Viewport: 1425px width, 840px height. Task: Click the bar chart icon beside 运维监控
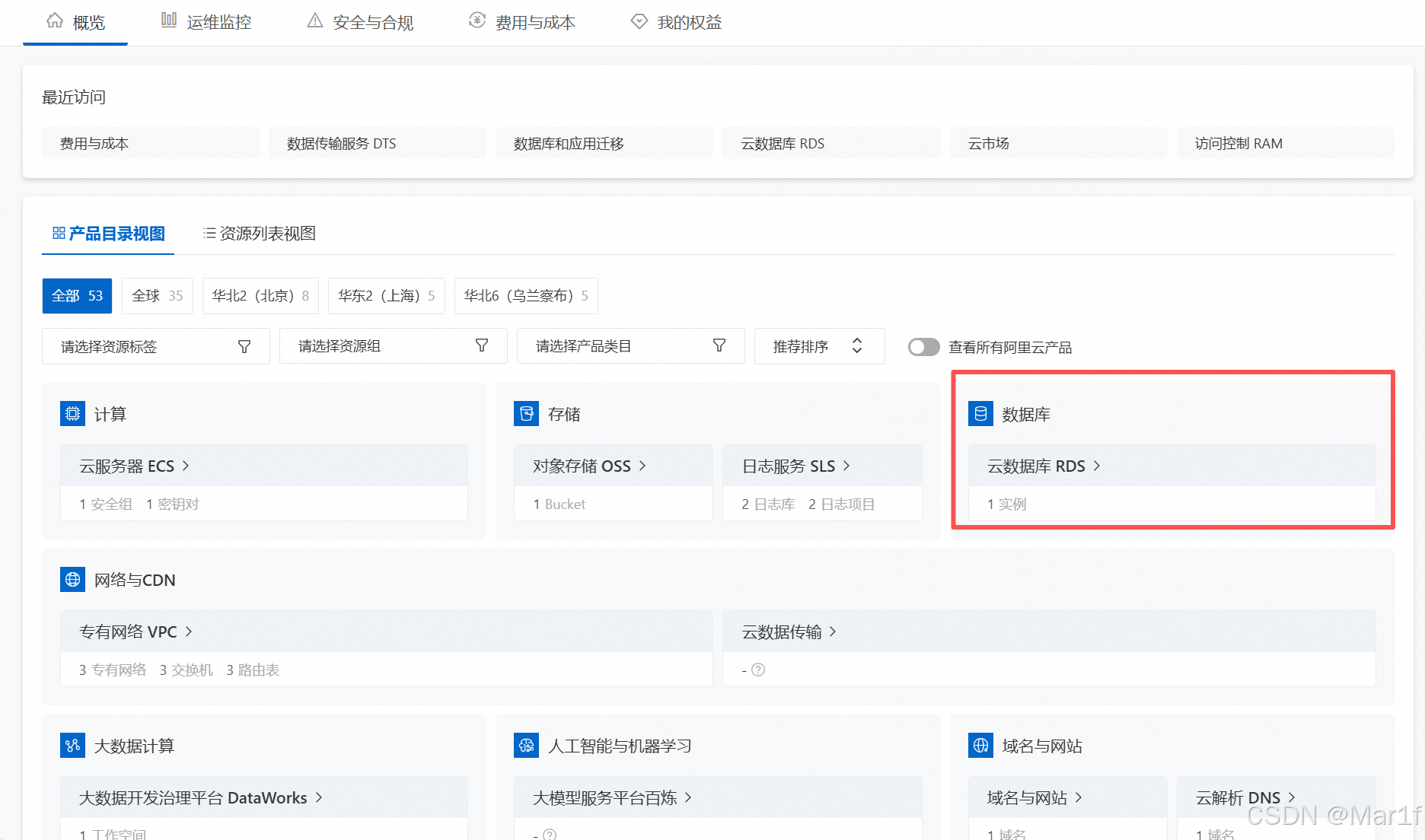pyautogui.click(x=169, y=21)
